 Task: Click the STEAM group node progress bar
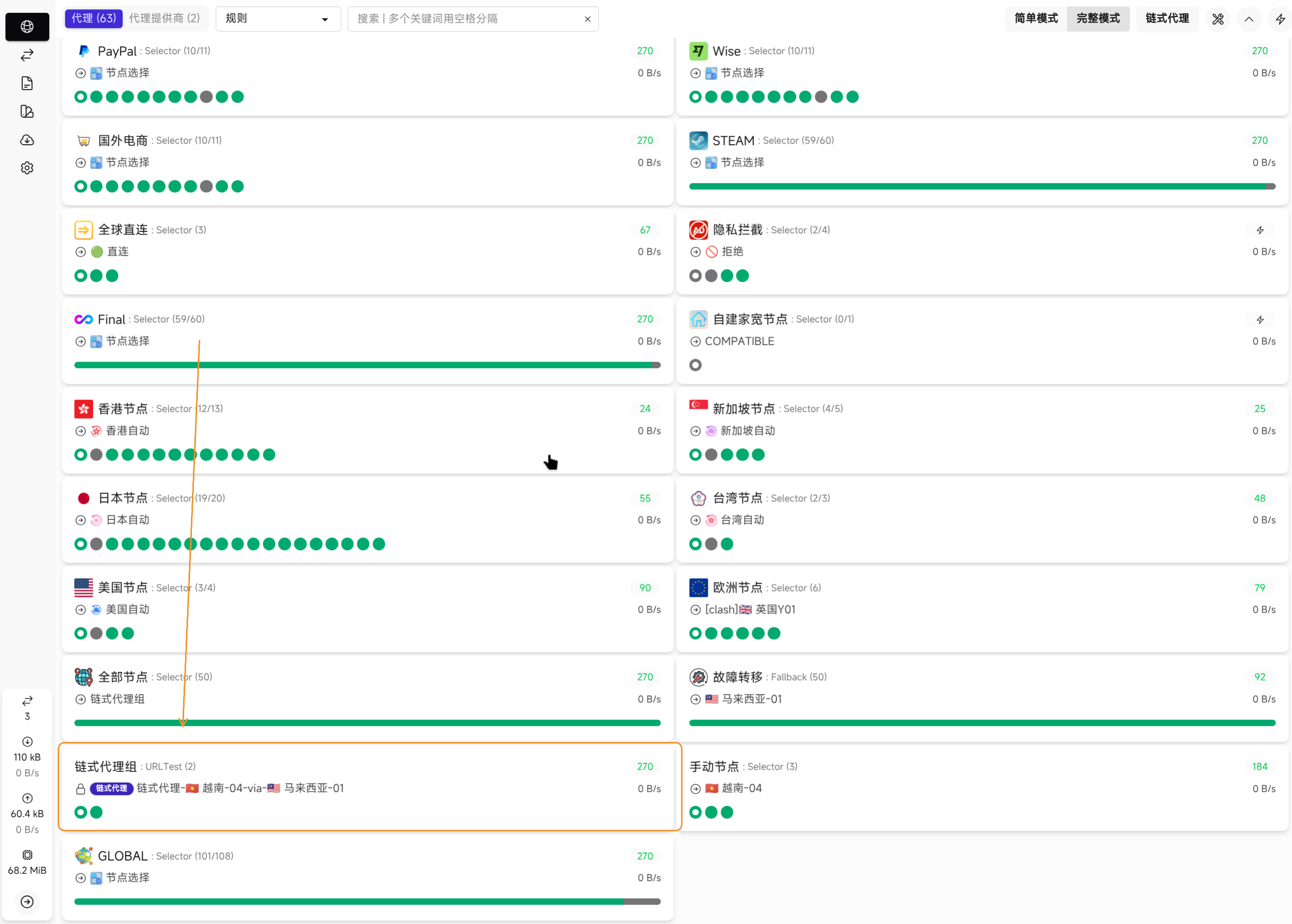982,186
